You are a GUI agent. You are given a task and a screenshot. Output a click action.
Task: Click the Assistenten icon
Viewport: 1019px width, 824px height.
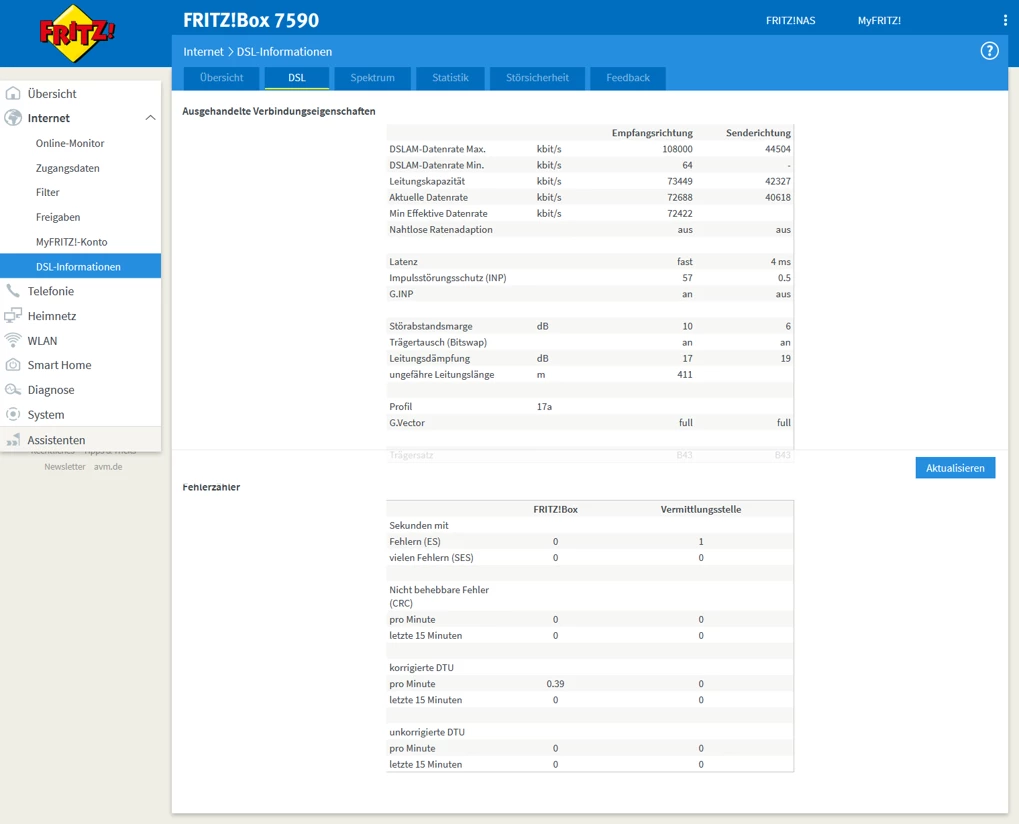13,440
